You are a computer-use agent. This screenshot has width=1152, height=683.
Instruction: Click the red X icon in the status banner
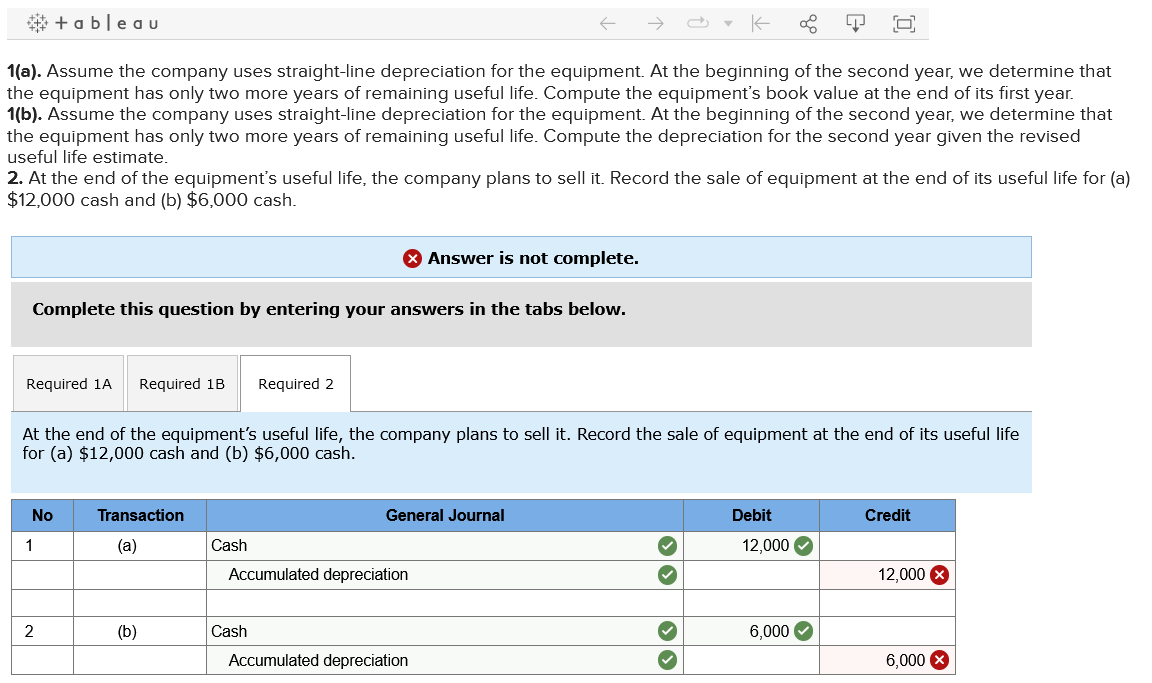[413, 257]
